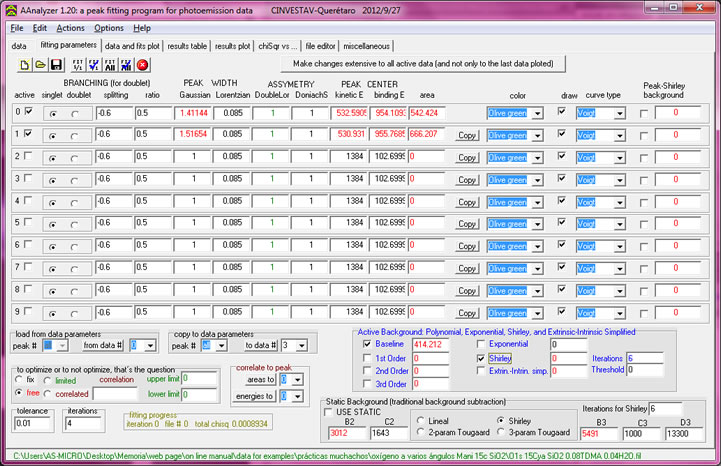This screenshot has width=721, height=466.
Task: Open the color dropdown for peak 1
Action: [x=539, y=134]
